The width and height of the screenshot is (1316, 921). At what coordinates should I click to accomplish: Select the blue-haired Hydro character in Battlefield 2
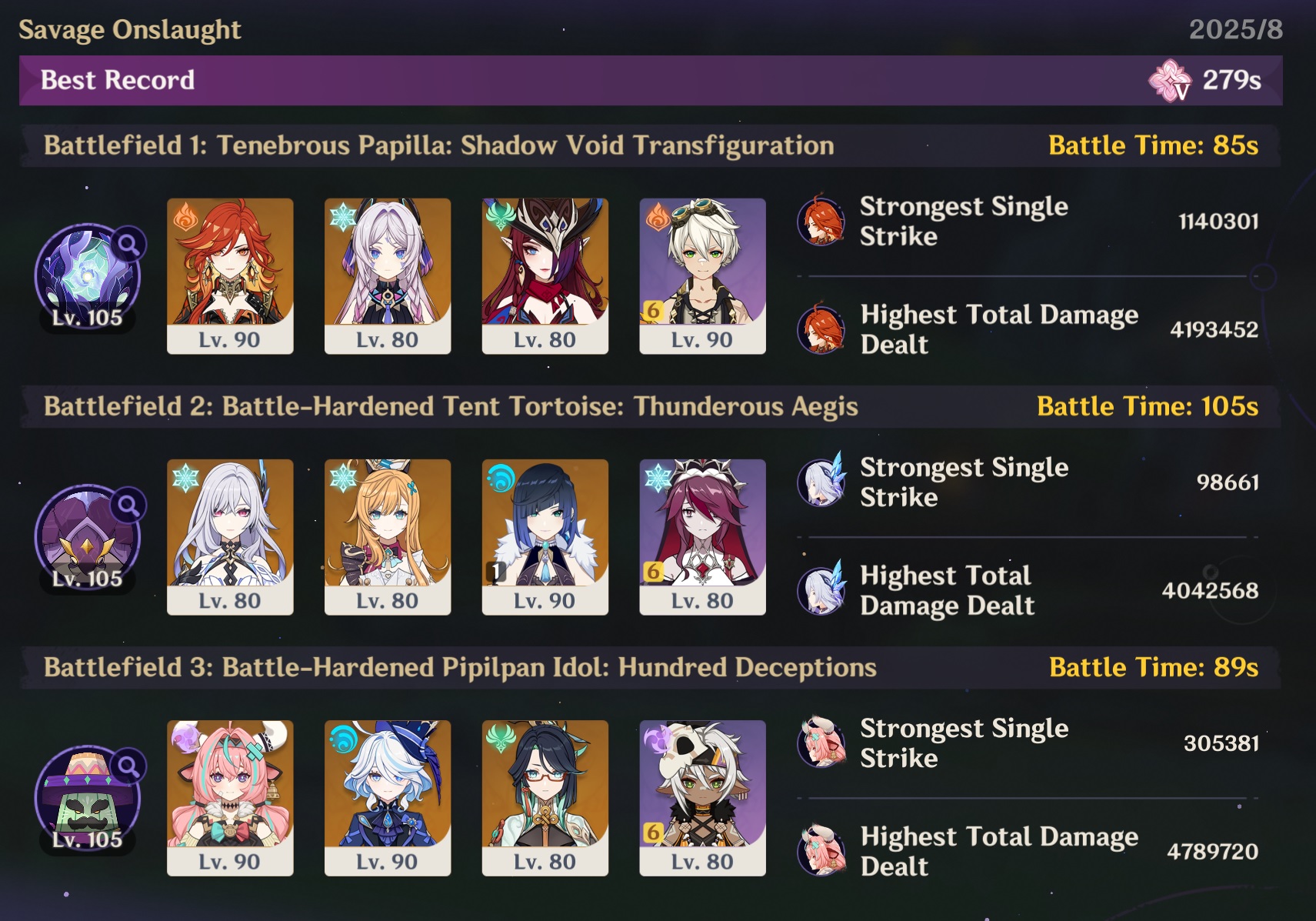(x=545, y=537)
